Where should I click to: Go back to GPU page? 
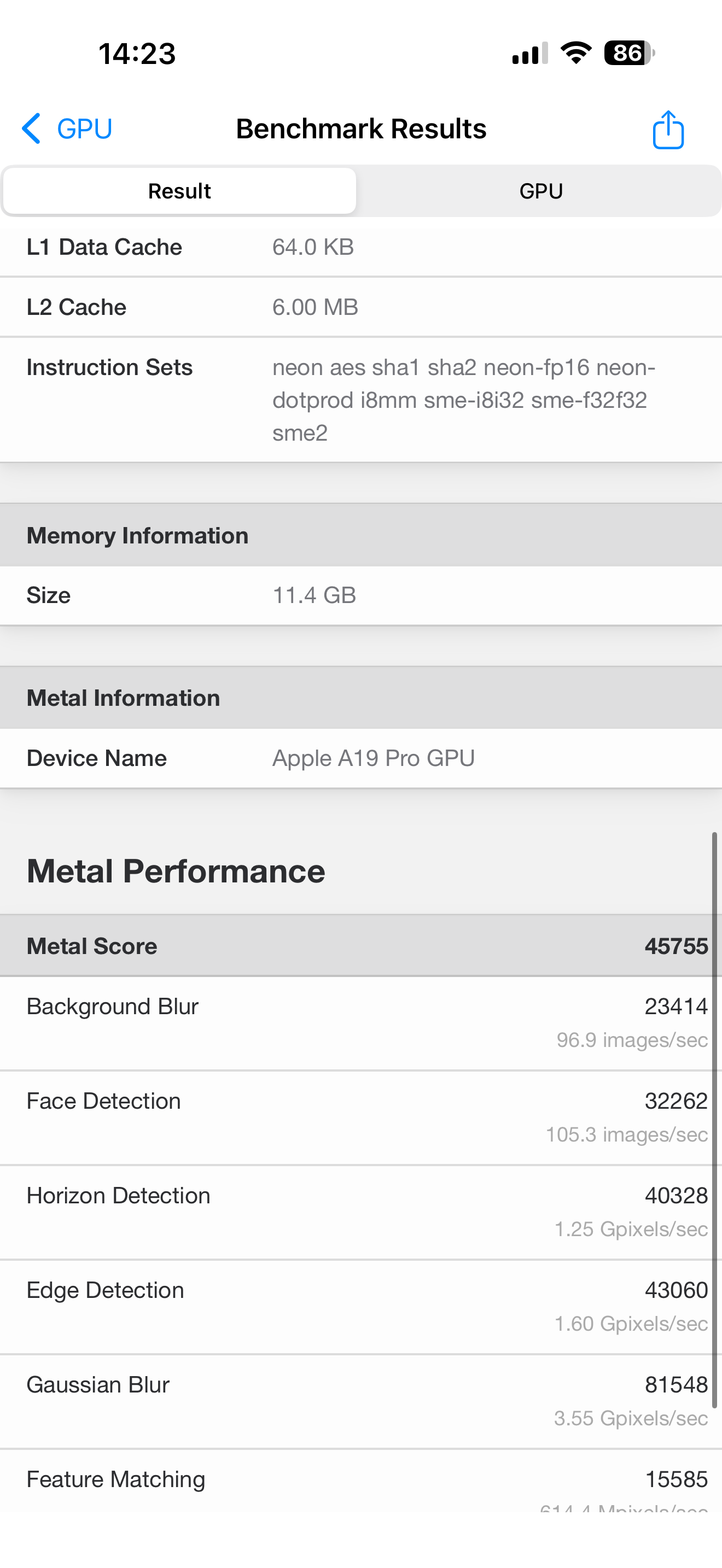tap(84, 129)
